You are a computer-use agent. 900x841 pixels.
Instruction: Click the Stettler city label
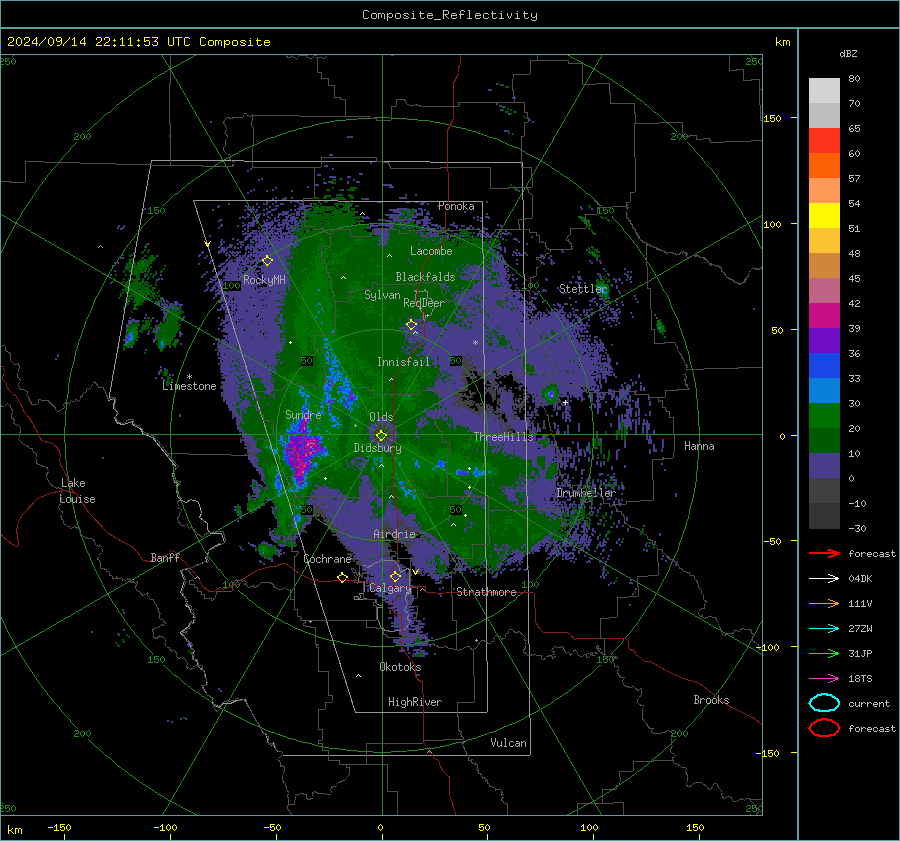583,289
